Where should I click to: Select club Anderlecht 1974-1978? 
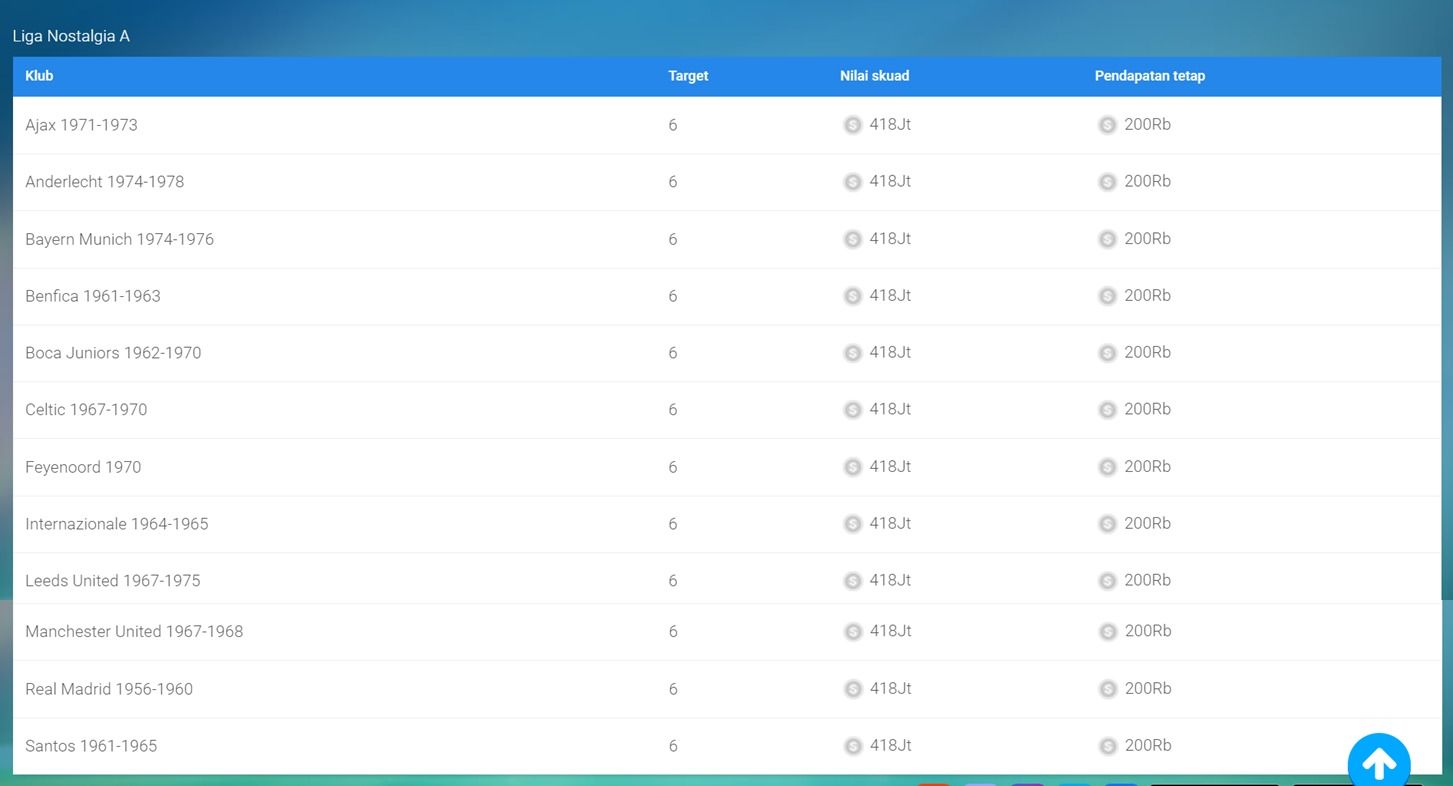(x=104, y=182)
